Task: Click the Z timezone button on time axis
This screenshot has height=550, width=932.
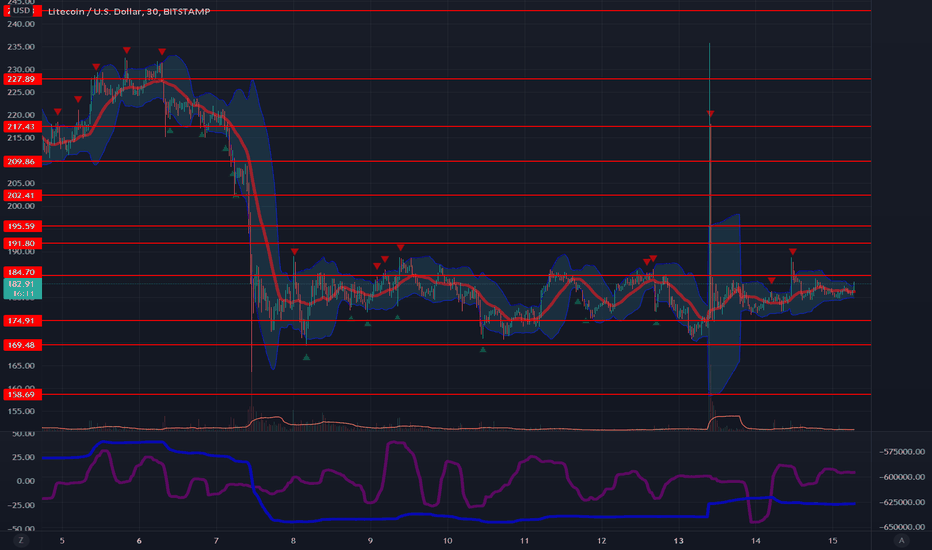Action: pos(21,540)
